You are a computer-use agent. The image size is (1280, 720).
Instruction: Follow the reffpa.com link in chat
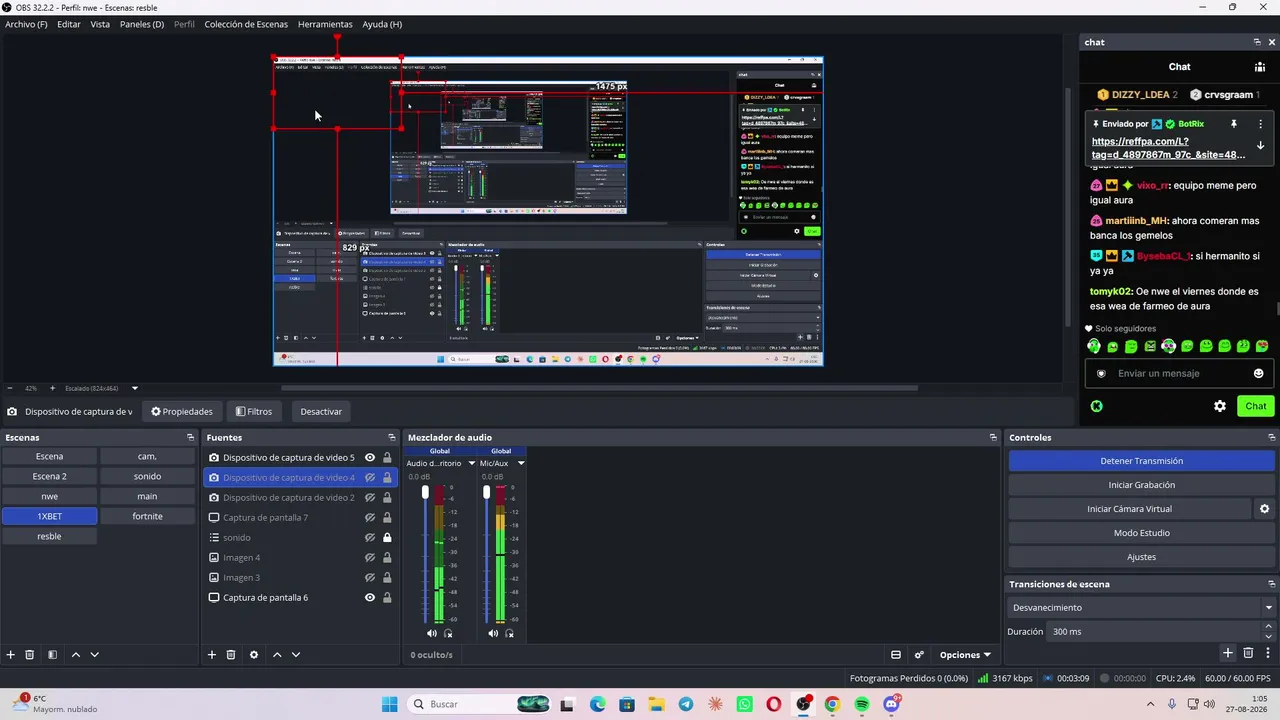click(x=1169, y=148)
